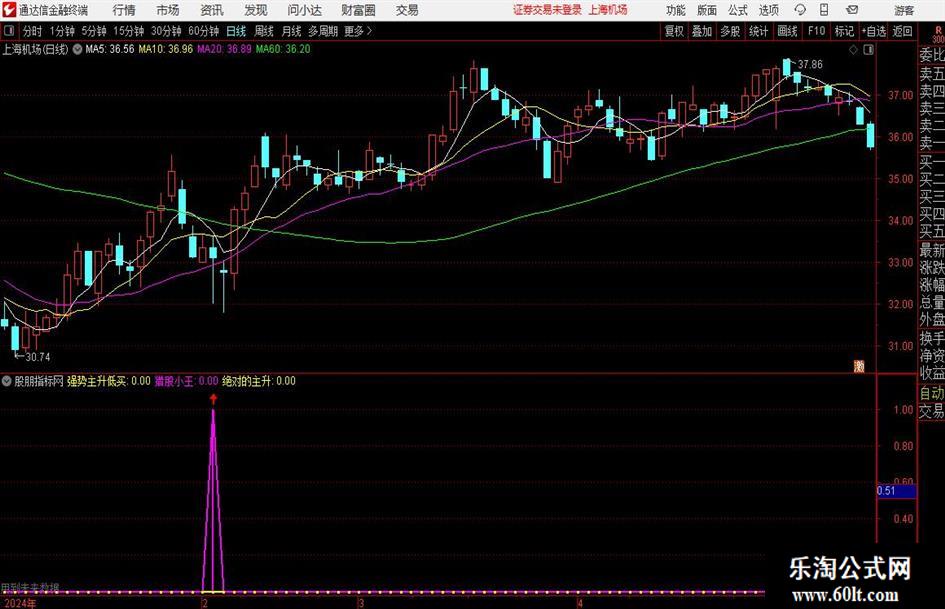Activate the 画线 drawing tools button

(787, 31)
